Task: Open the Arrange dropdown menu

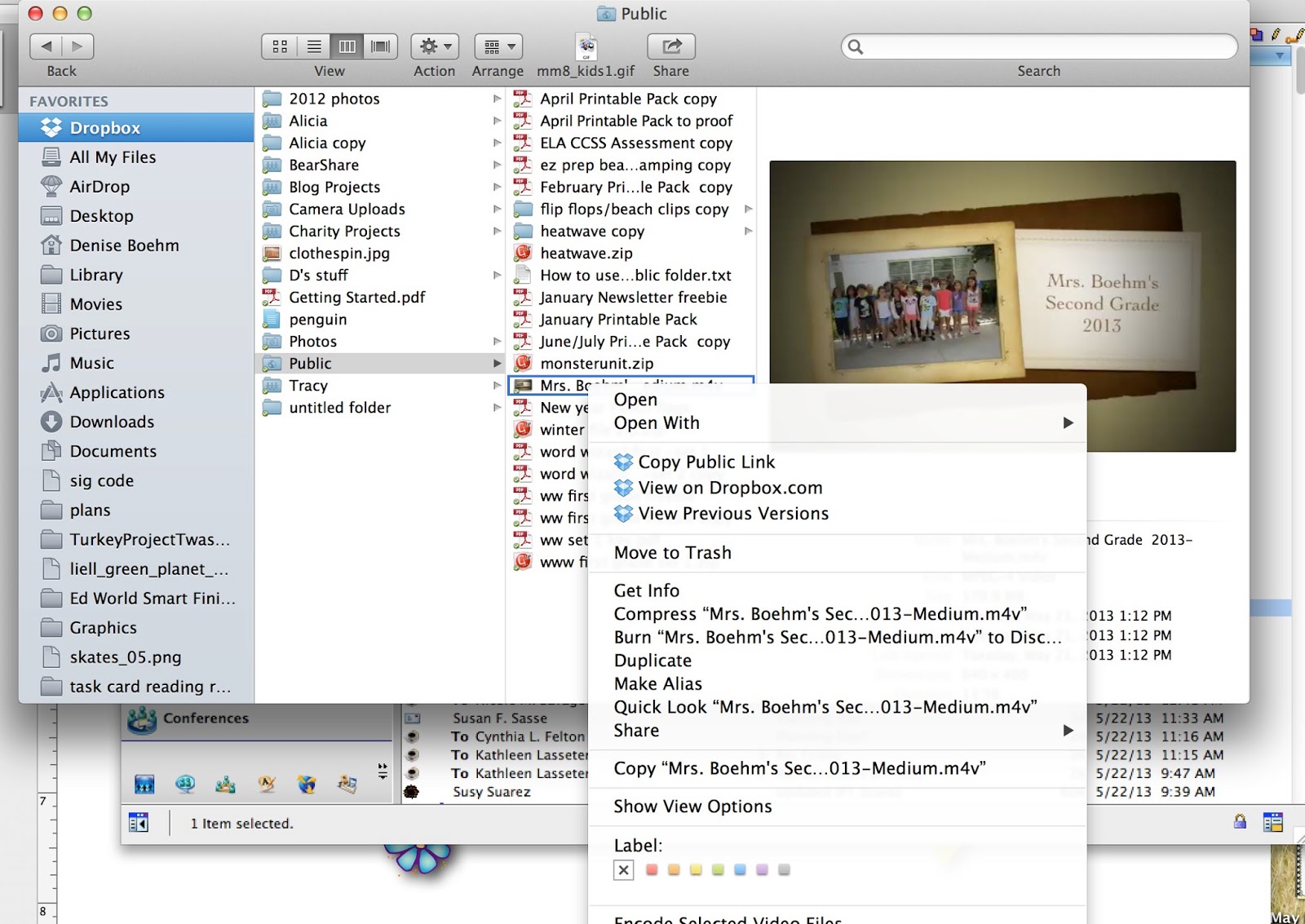Action: pos(498,46)
